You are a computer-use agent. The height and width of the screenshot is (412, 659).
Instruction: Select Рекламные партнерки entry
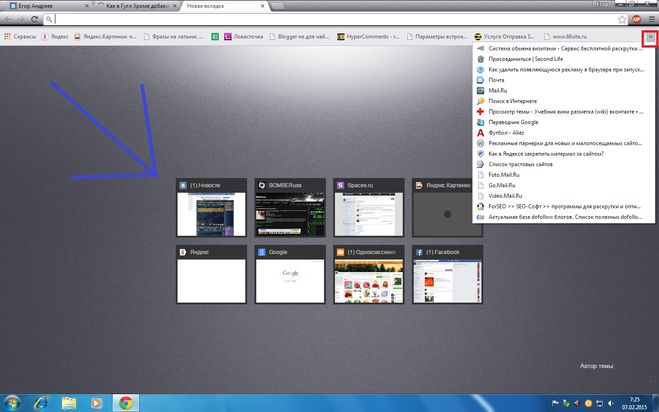[564, 143]
